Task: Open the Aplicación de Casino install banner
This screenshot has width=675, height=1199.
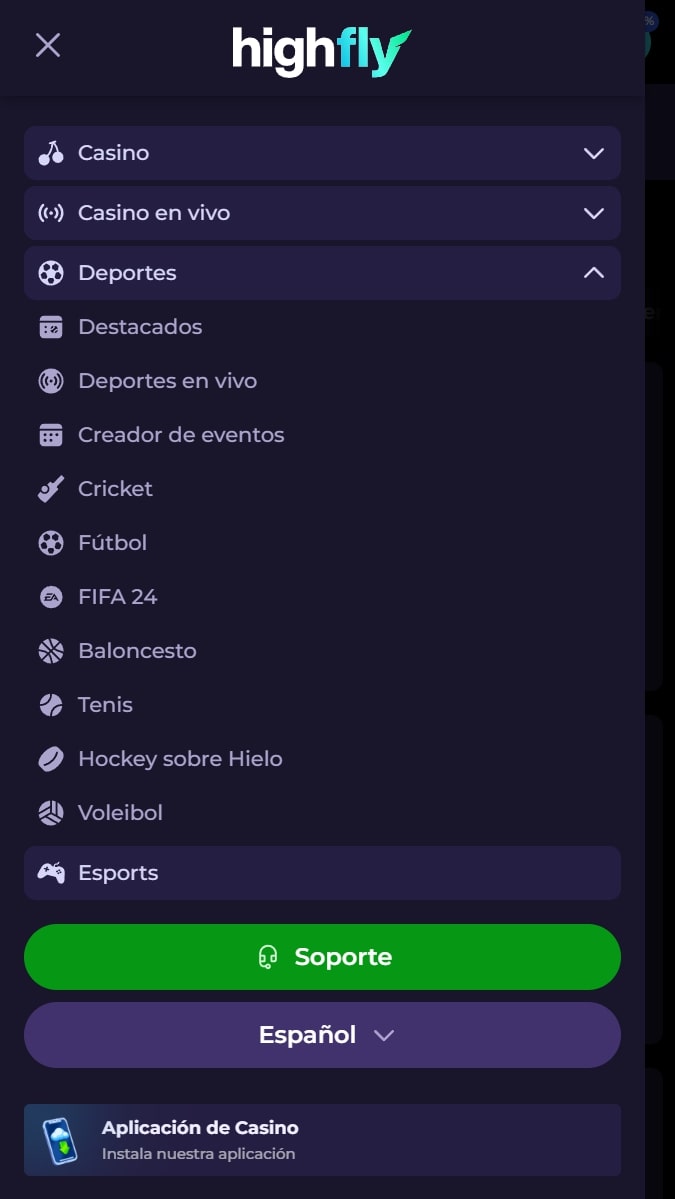Action: coord(322,1139)
